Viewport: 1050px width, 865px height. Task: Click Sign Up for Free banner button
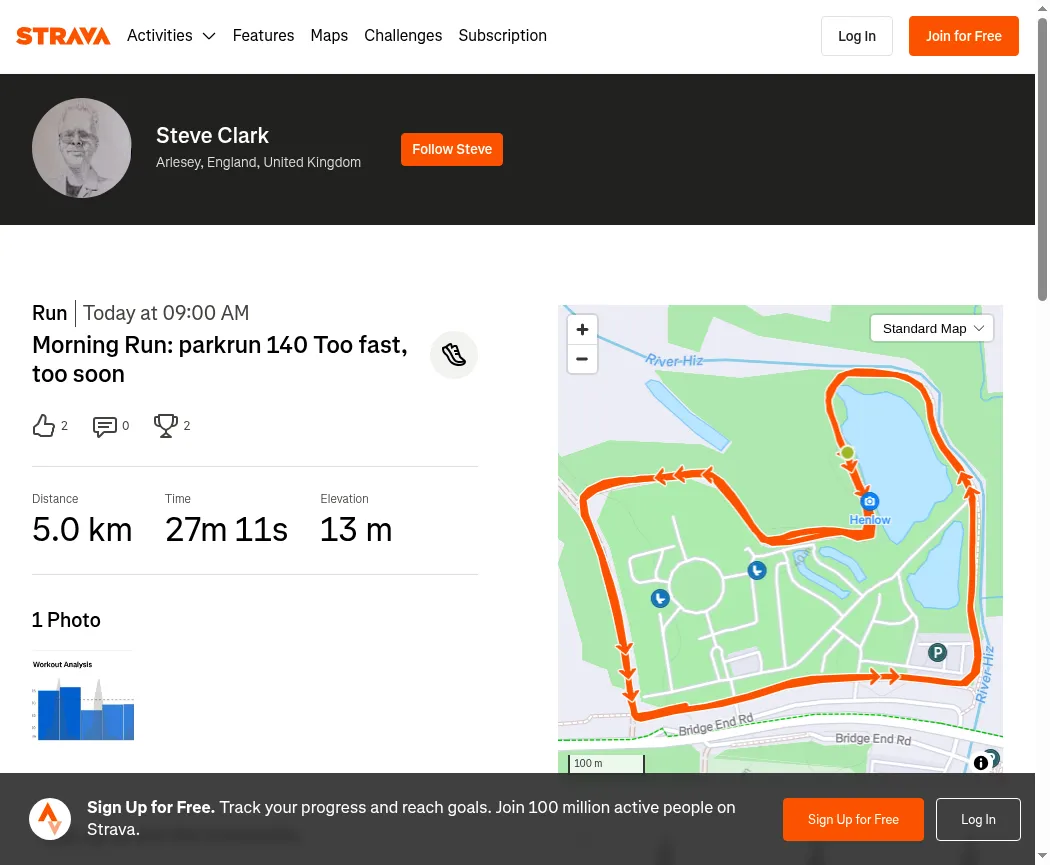pyautogui.click(x=853, y=819)
